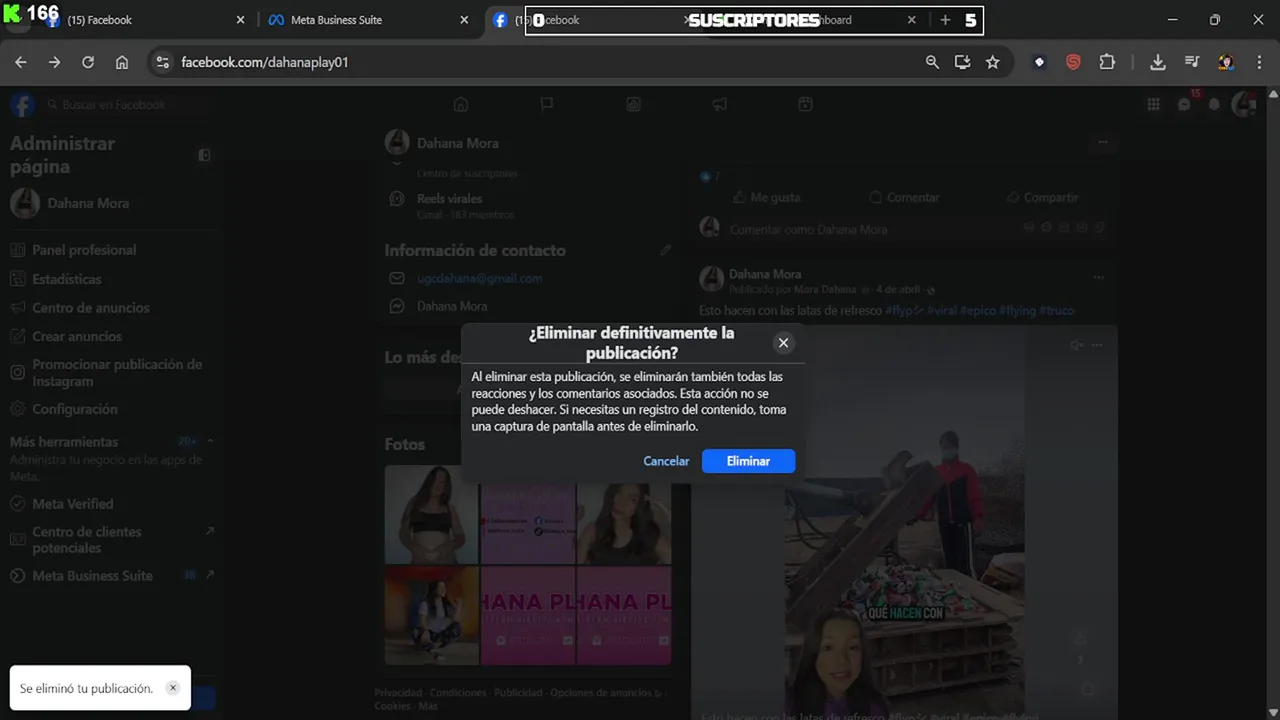Go back with the browser back arrow

21,62
